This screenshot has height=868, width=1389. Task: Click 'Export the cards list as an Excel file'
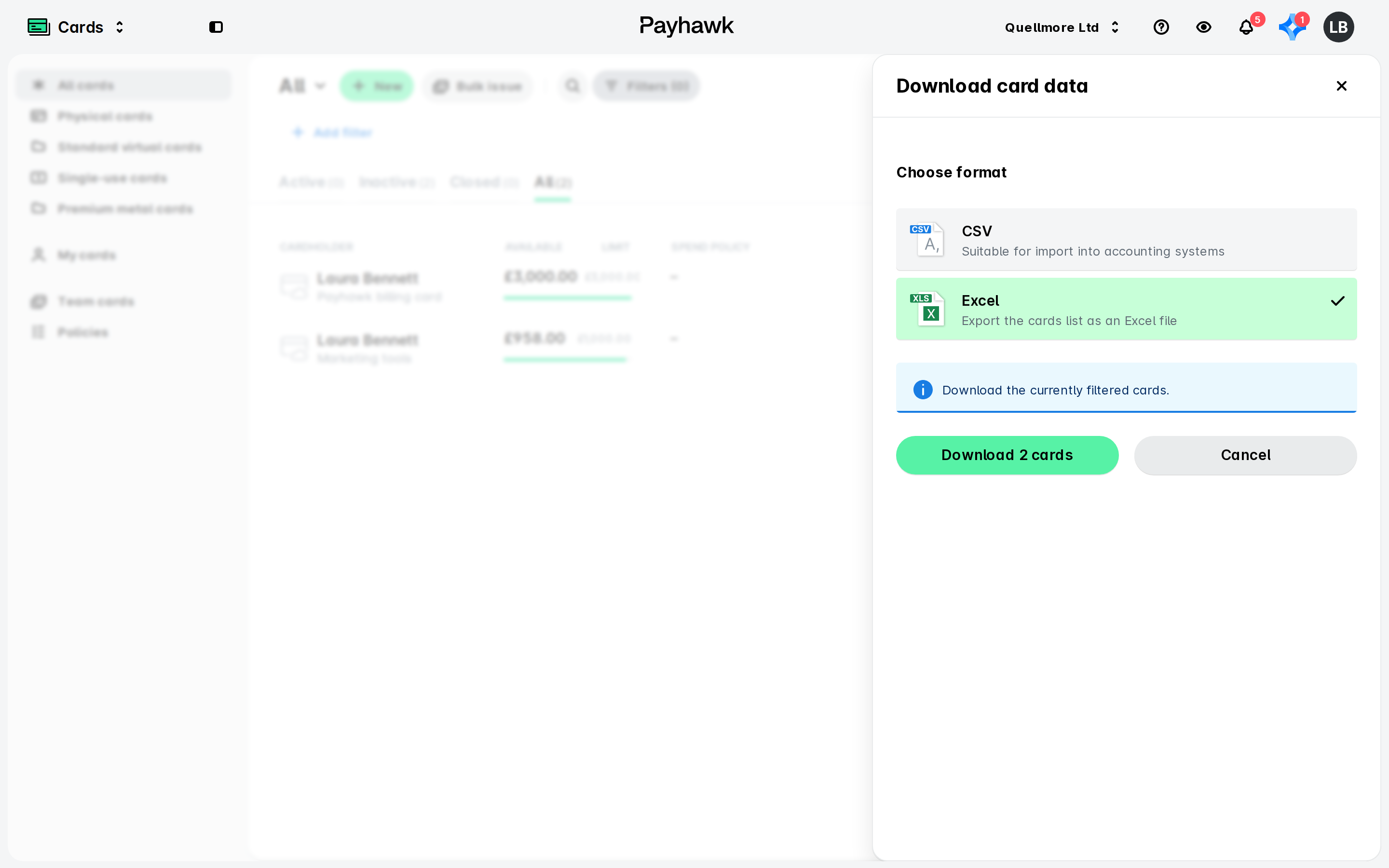coord(1069,321)
